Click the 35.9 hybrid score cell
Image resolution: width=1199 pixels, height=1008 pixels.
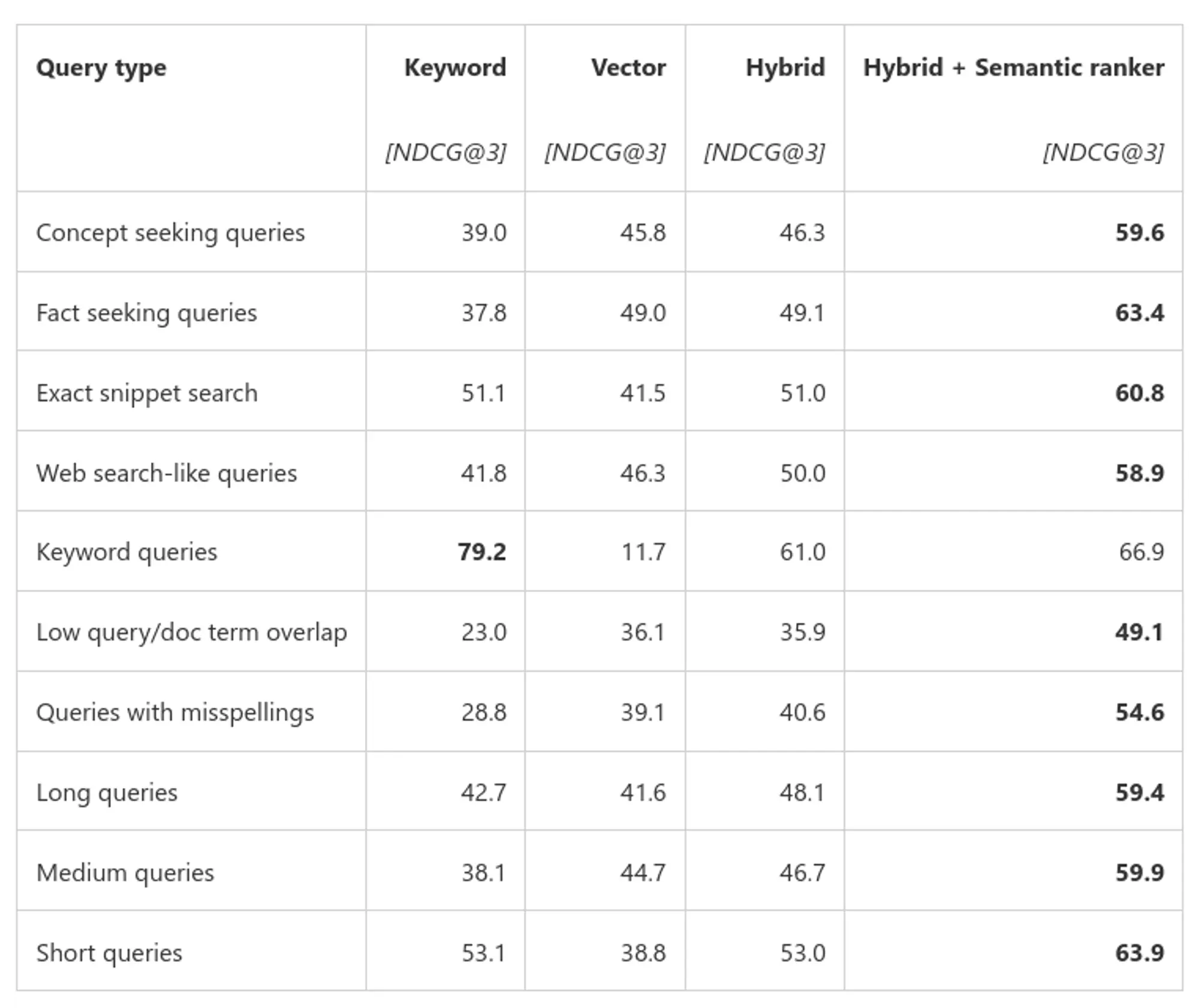coord(802,632)
